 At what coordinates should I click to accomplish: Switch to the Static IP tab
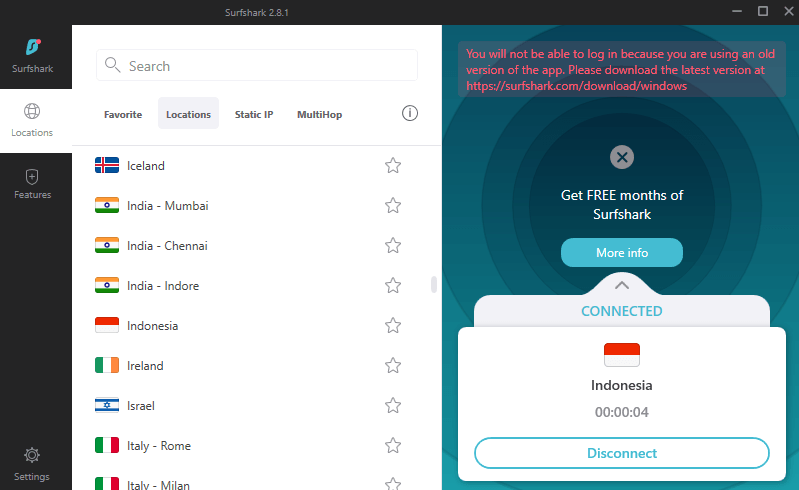click(254, 114)
